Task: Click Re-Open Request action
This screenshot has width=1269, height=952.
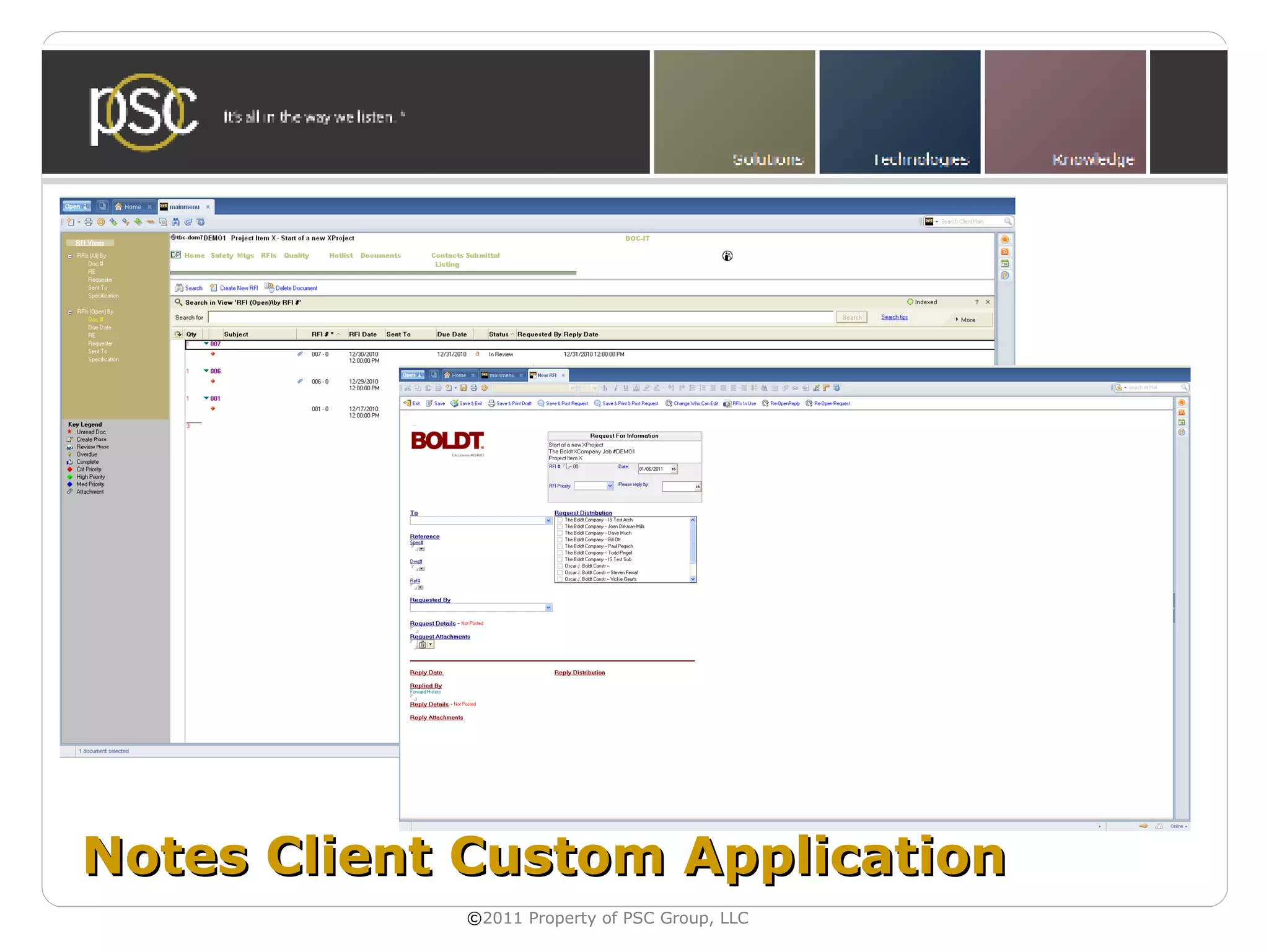Action: click(828, 404)
